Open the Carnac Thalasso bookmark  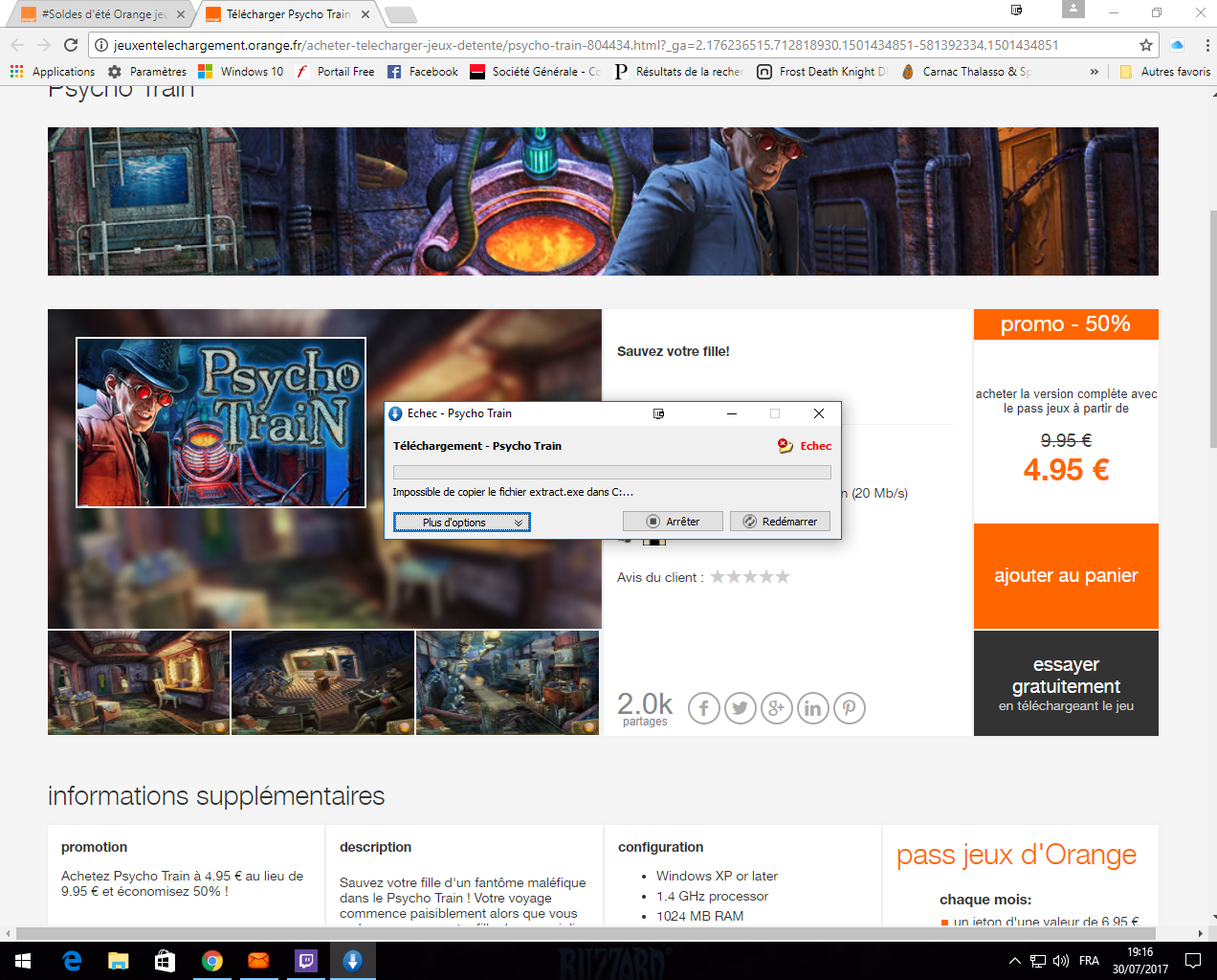coord(965,72)
